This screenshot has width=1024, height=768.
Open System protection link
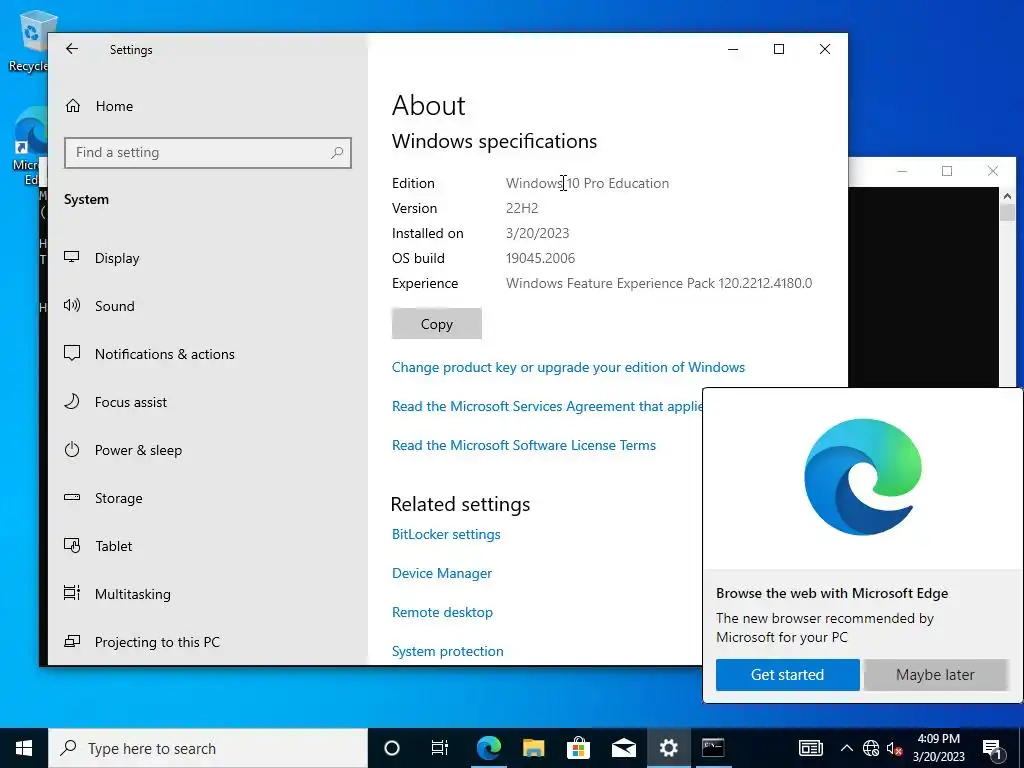tap(447, 652)
